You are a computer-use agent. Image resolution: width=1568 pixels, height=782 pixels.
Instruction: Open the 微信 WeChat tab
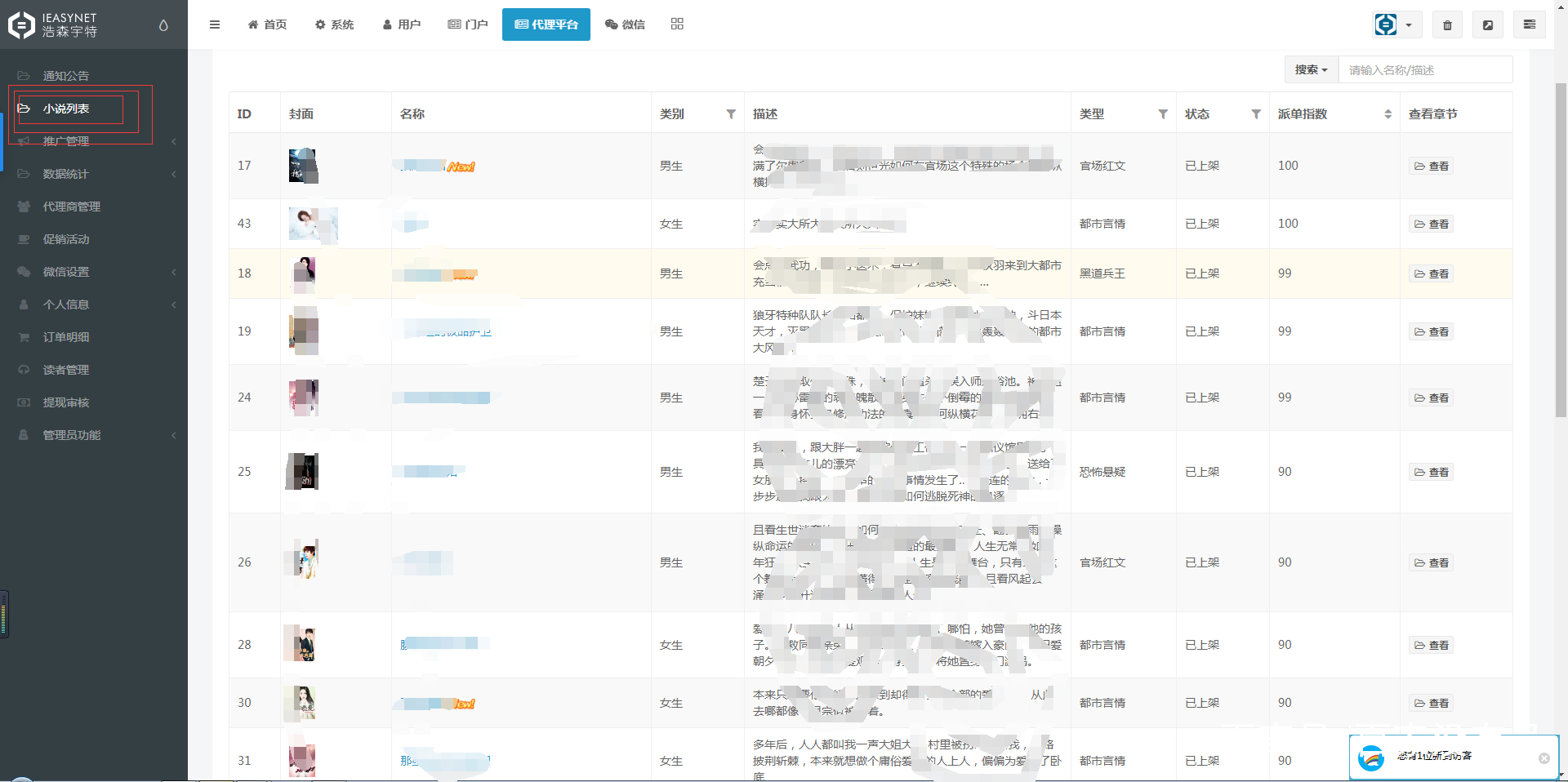tap(625, 24)
